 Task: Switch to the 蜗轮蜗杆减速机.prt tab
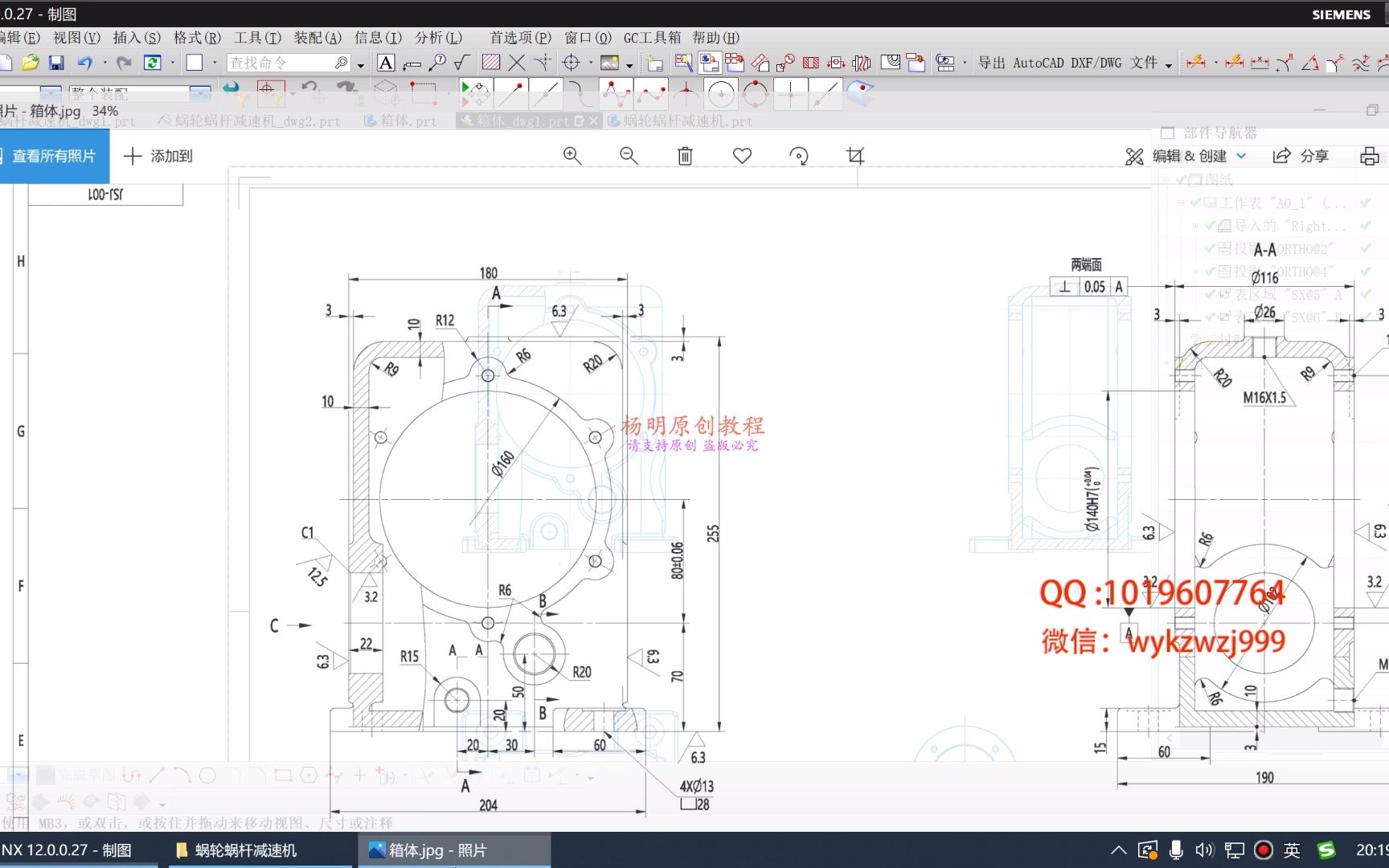[686, 121]
